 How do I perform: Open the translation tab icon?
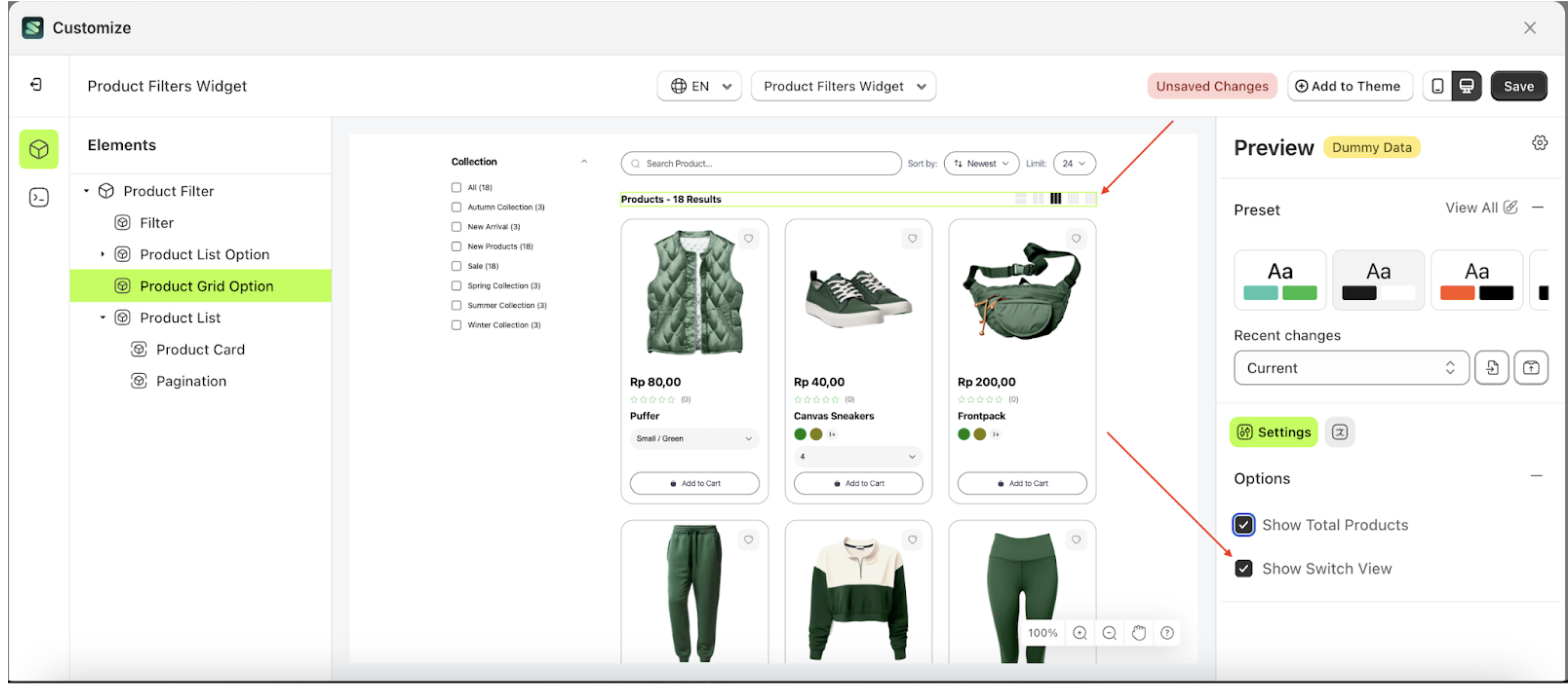point(1340,432)
